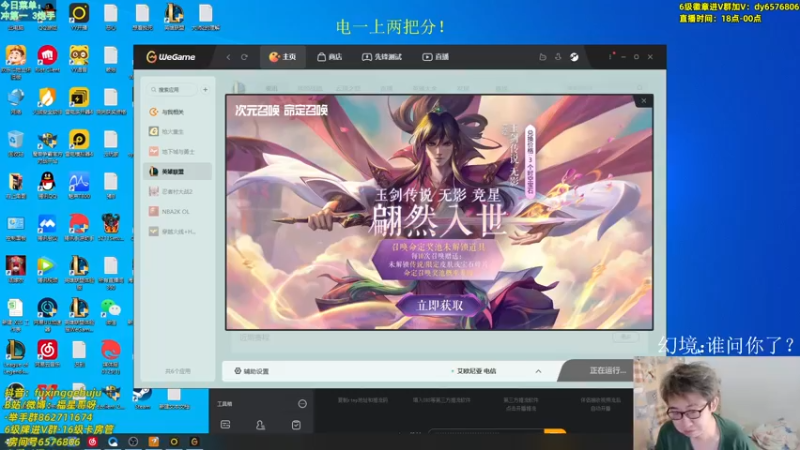
Task: Select NBA2K OL in the sidebar
Action: click(178, 211)
